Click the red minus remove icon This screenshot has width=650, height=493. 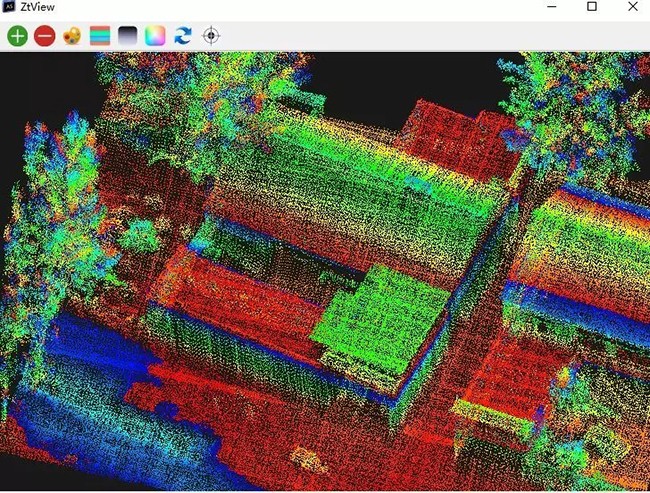pos(45,36)
